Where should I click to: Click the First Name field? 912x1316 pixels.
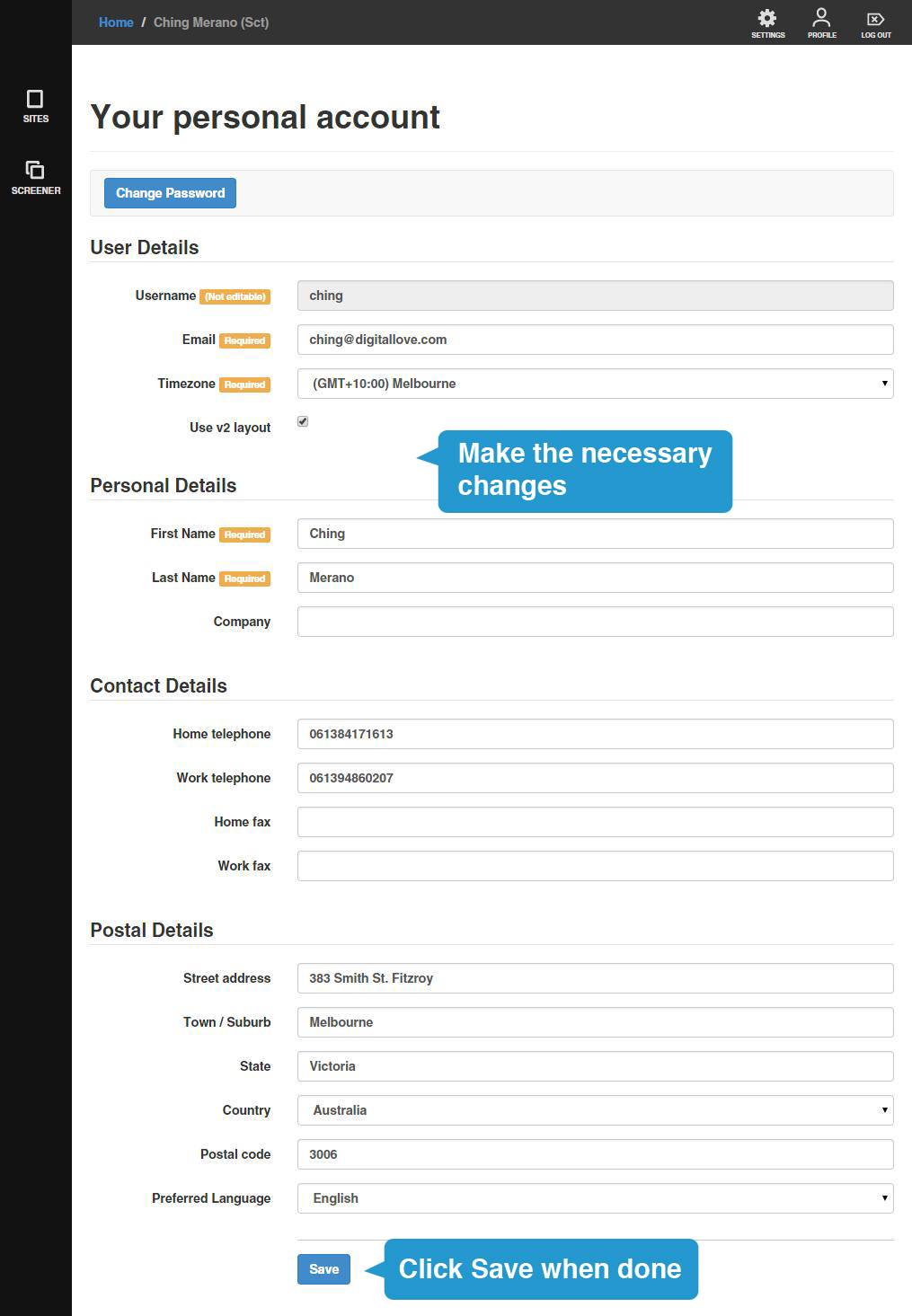[595, 533]
